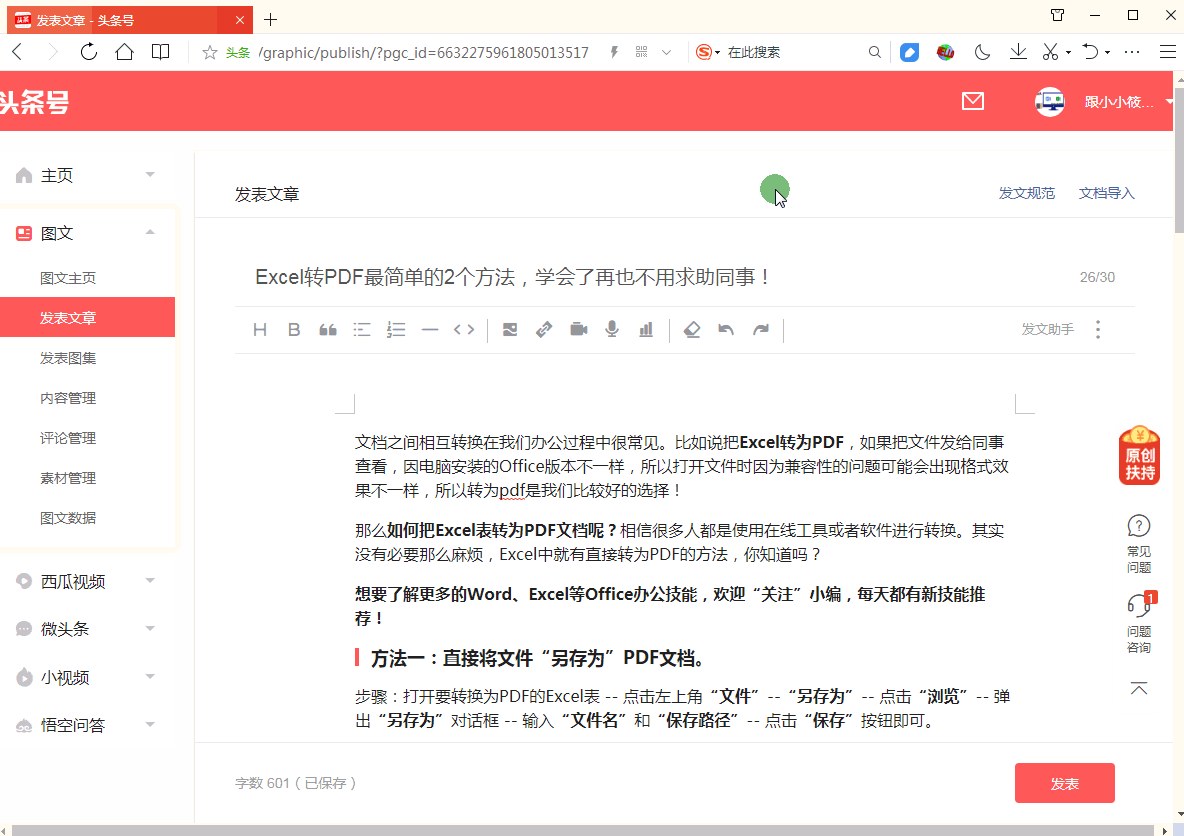Select 发表图集 in the sidebar
This screenshot has height=836, width=1184.
coord(68,358)
